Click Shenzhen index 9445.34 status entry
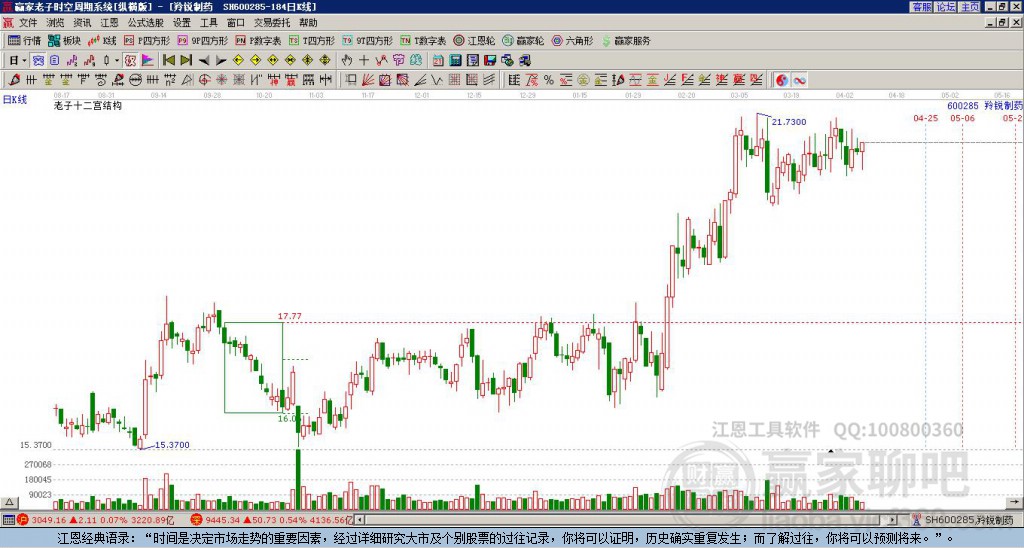Viewport: 1024px width, 548px height. point(272,520)
